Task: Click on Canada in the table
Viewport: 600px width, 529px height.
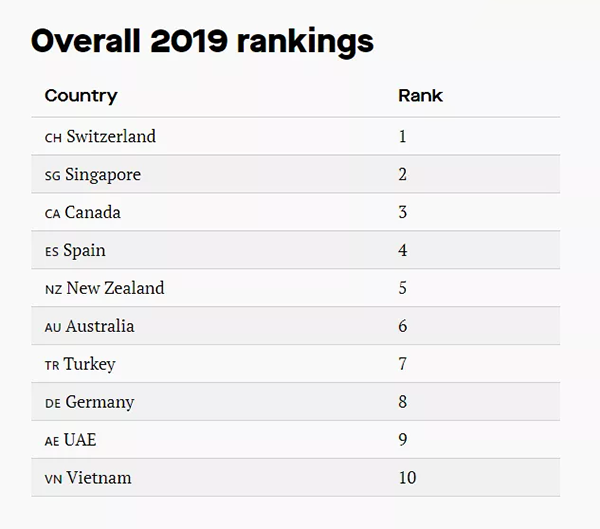Action: tap(92, 212)
